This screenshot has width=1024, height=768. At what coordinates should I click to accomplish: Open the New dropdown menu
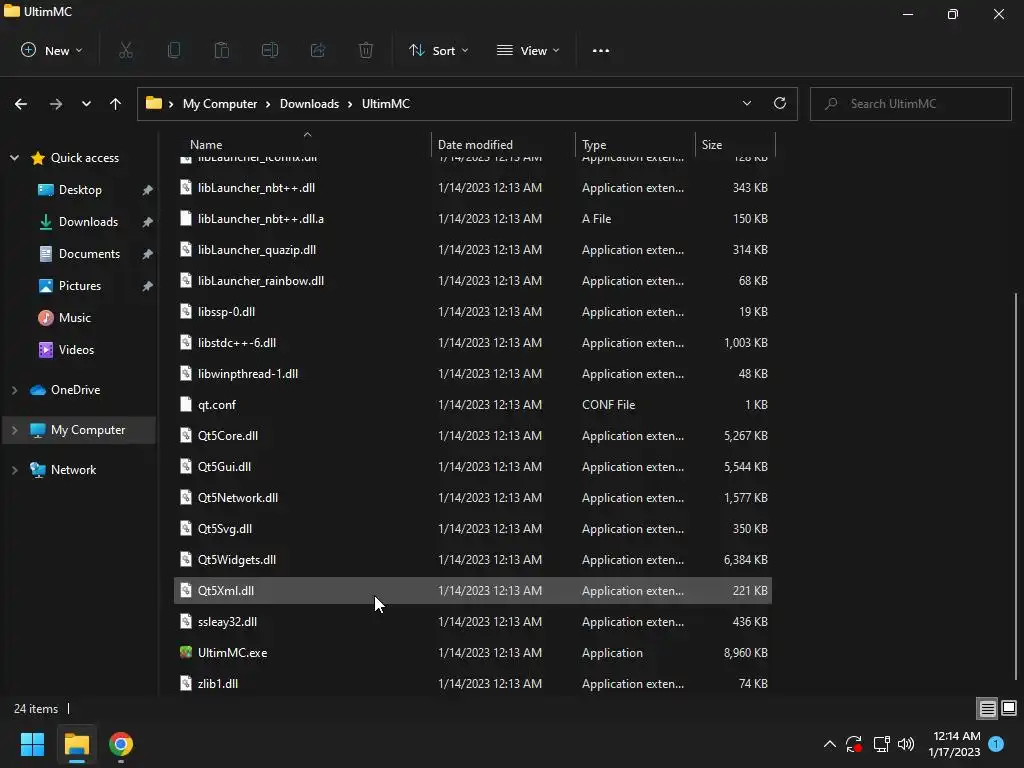tap(52, 50)
